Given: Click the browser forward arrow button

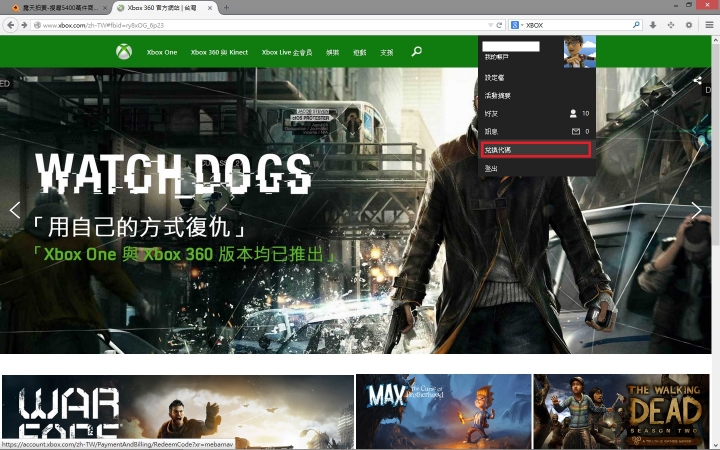Looking at the screenshot, I should (x=24, y=25).
